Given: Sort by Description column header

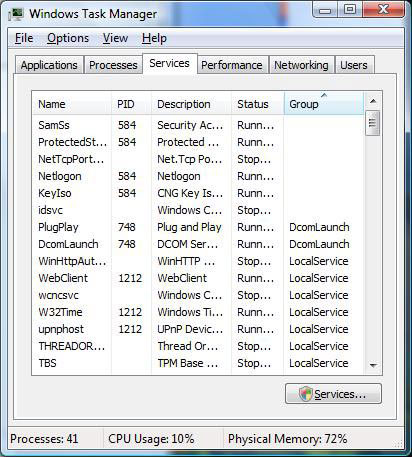Looking at the screenshot, I should tap(191, 104).
